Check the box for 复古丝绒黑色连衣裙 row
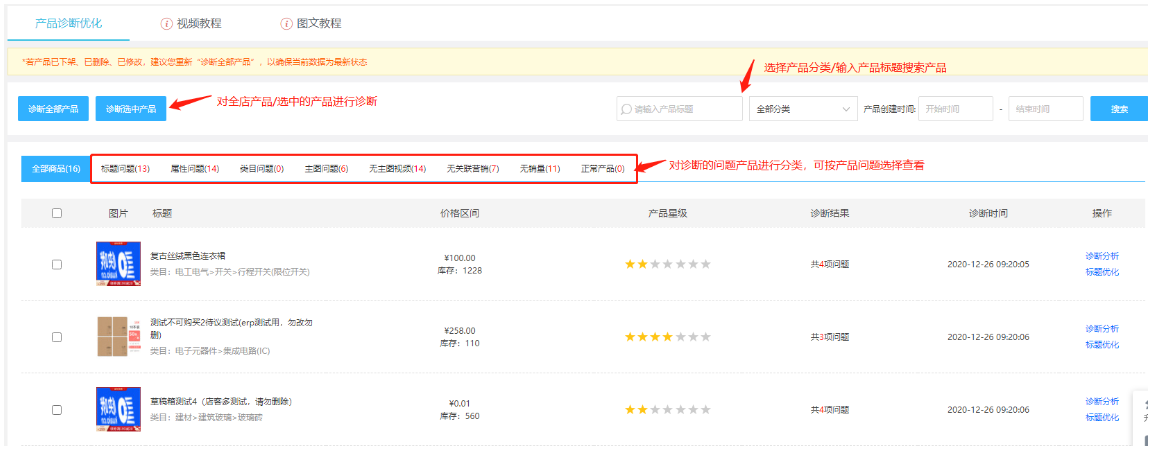 57,264
